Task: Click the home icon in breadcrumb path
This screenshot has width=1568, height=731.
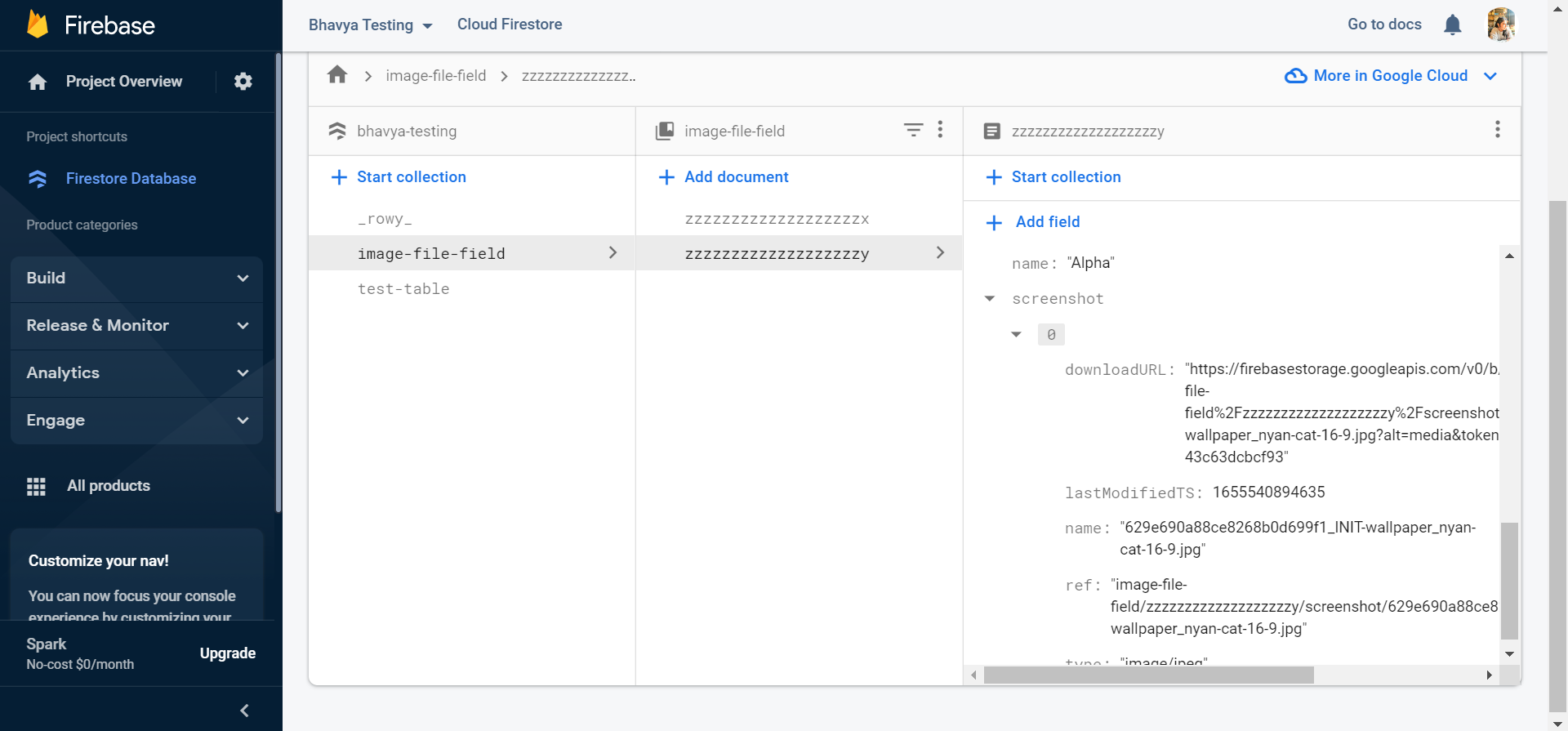Action: 337,75
